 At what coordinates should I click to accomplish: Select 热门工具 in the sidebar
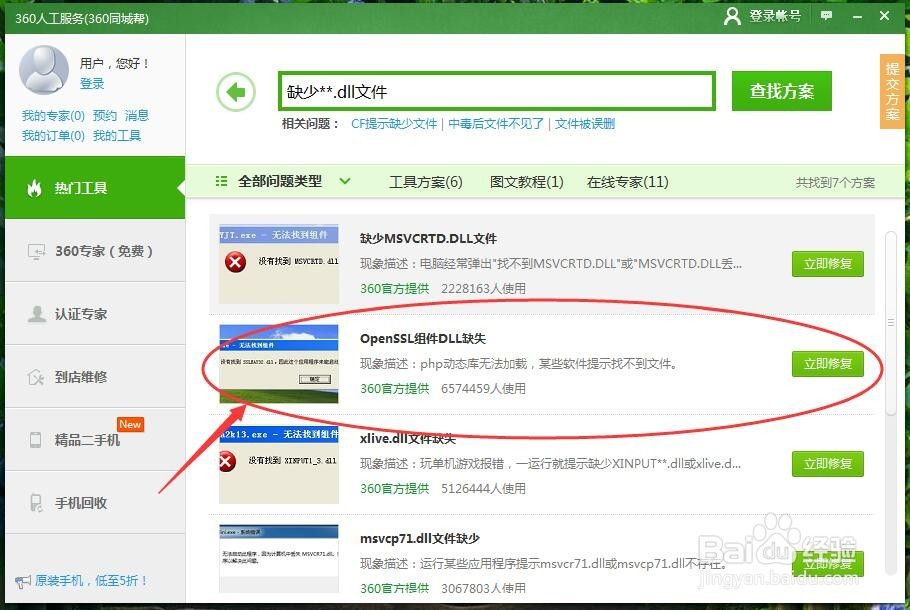(x=95, y=187)
